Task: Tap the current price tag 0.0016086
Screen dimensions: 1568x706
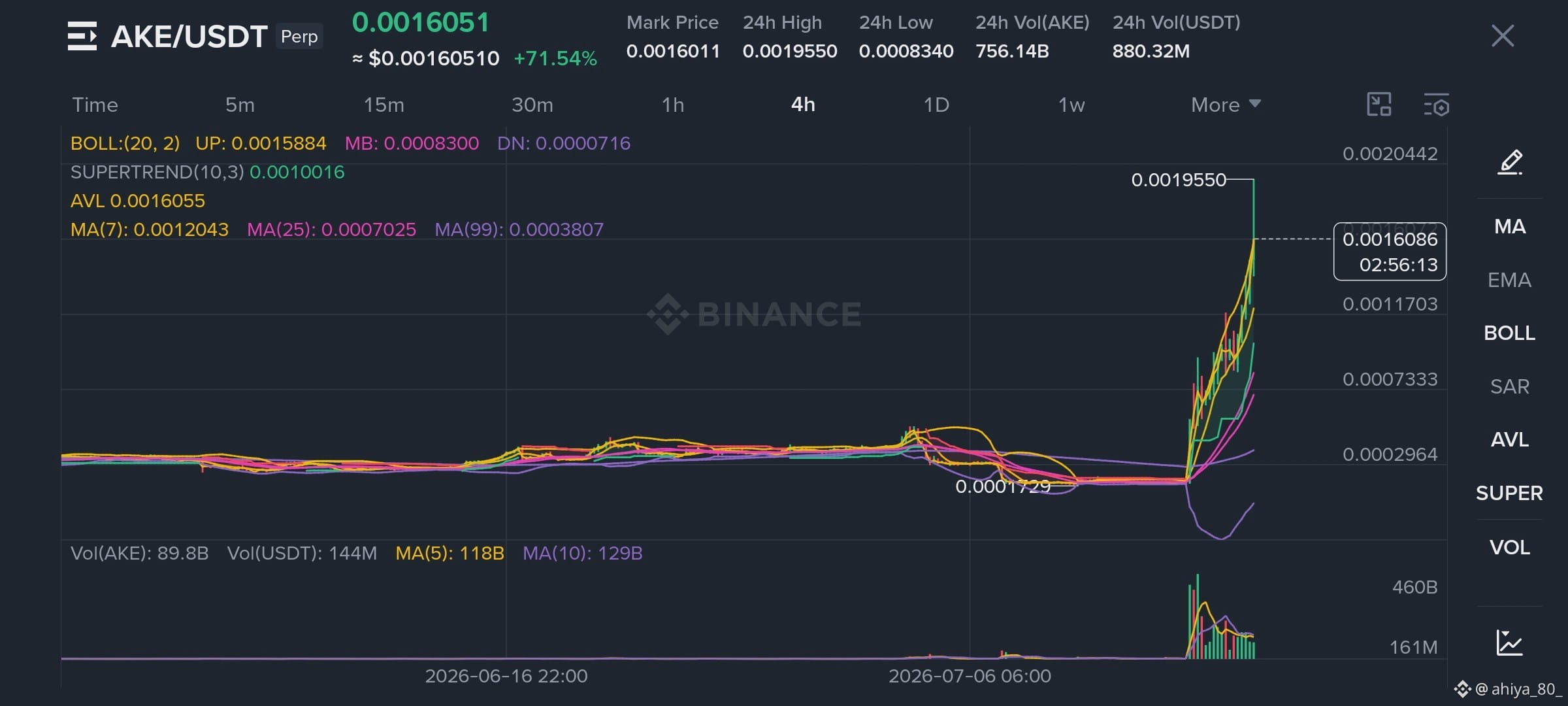Action: tap(1390, 252)
